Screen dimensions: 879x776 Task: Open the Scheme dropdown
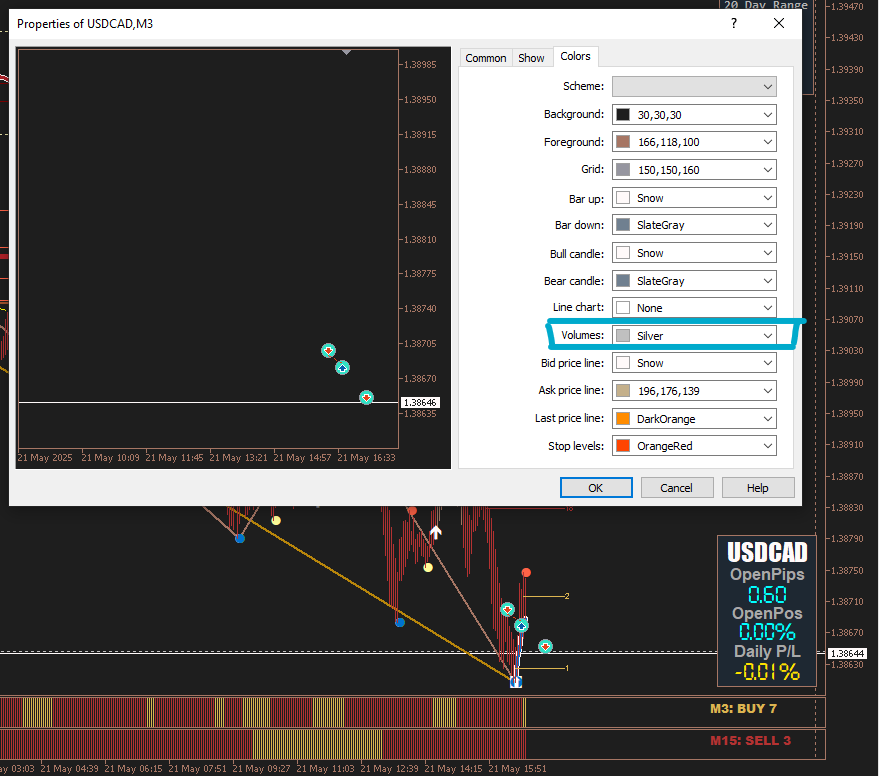pyautogui.click(x=694, y=87)
